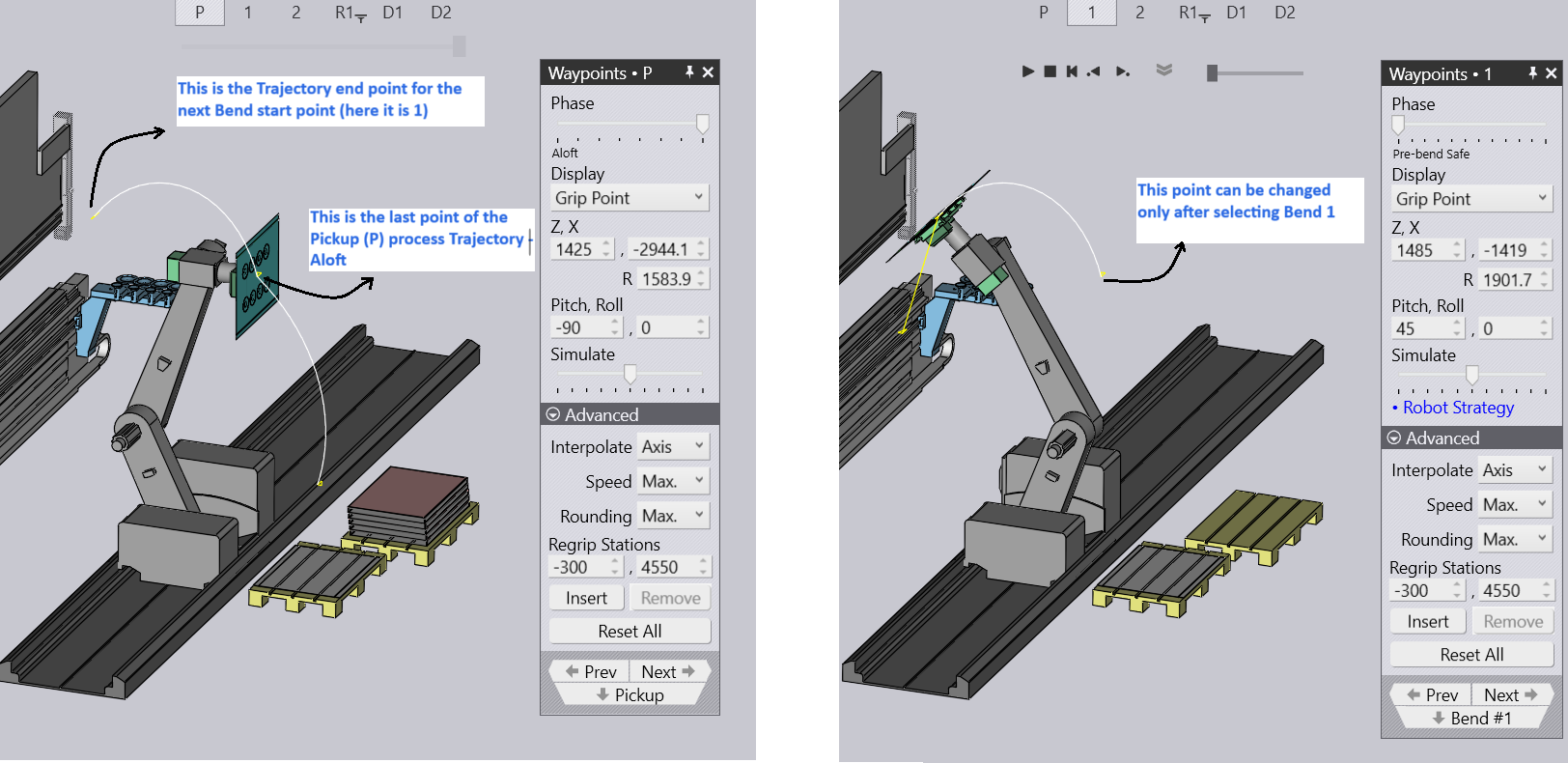Go to Next waypoint in Waypoints P
The image size is (1568, 763).
(x=668, y=671)
